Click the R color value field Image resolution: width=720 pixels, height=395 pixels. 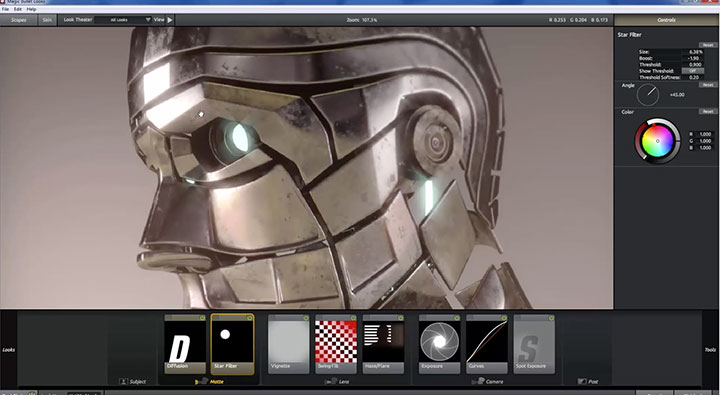point(705,134)
